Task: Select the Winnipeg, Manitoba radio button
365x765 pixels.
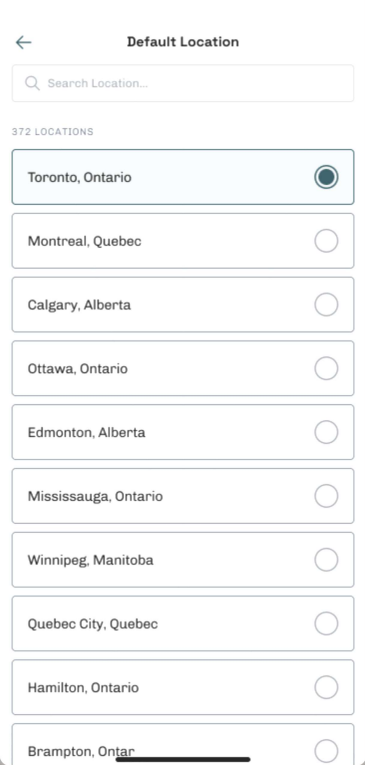Action: point(326,560)
